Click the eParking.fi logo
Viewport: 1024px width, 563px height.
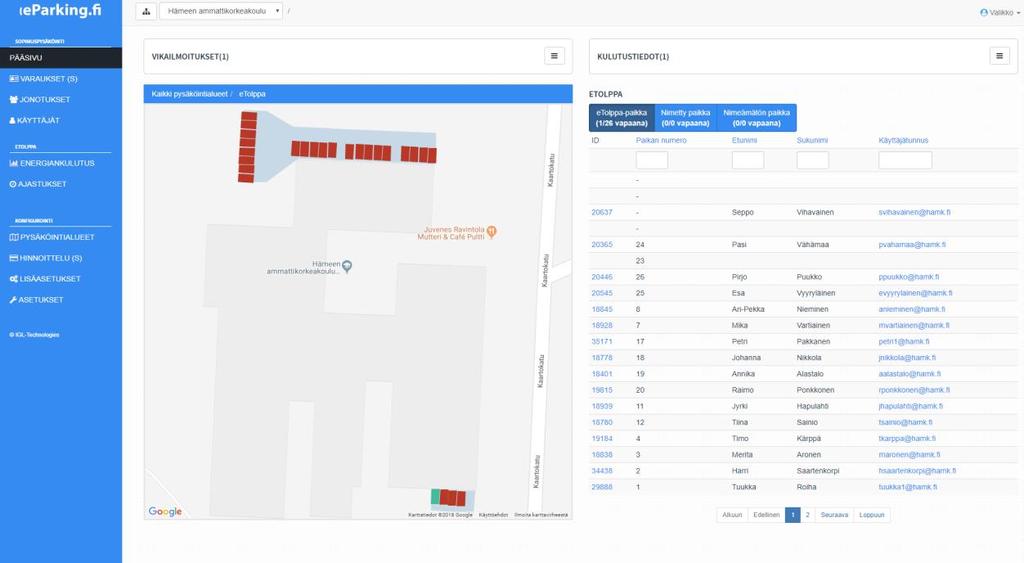[60, 10]
